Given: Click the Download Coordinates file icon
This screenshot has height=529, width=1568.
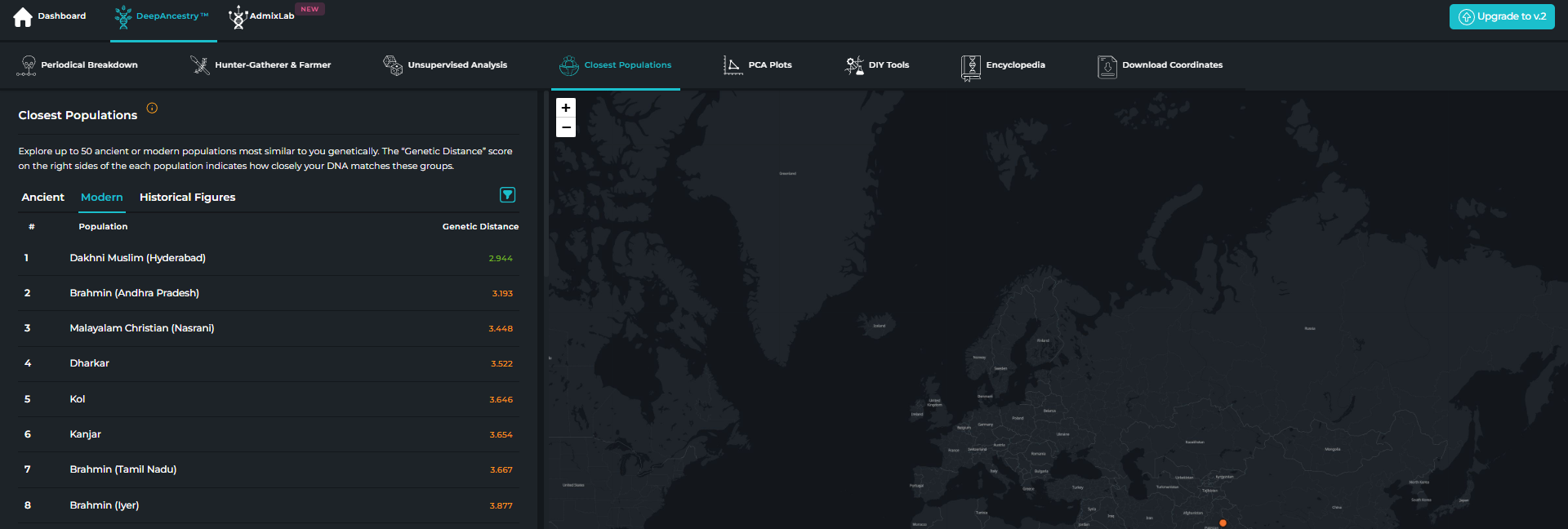Looking at the screenshot, I should tap(1107, 66).
